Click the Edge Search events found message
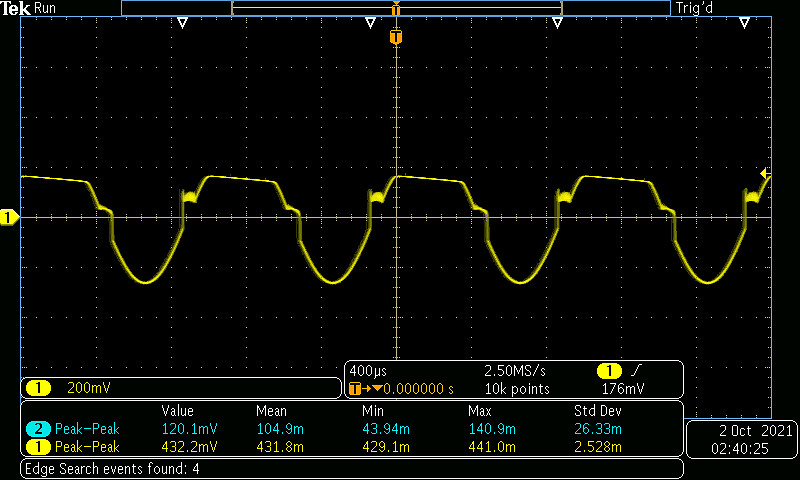 click(x=112, y=469)
